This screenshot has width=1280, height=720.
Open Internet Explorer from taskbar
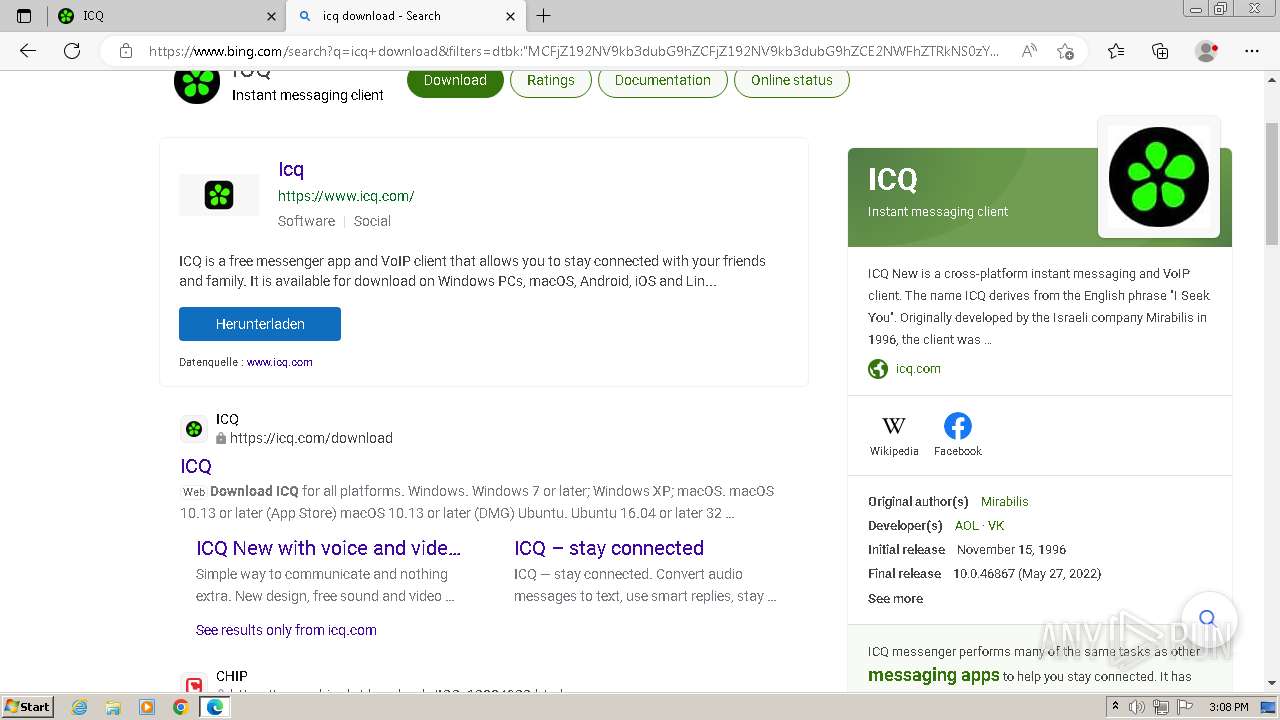tap(80, 707)
